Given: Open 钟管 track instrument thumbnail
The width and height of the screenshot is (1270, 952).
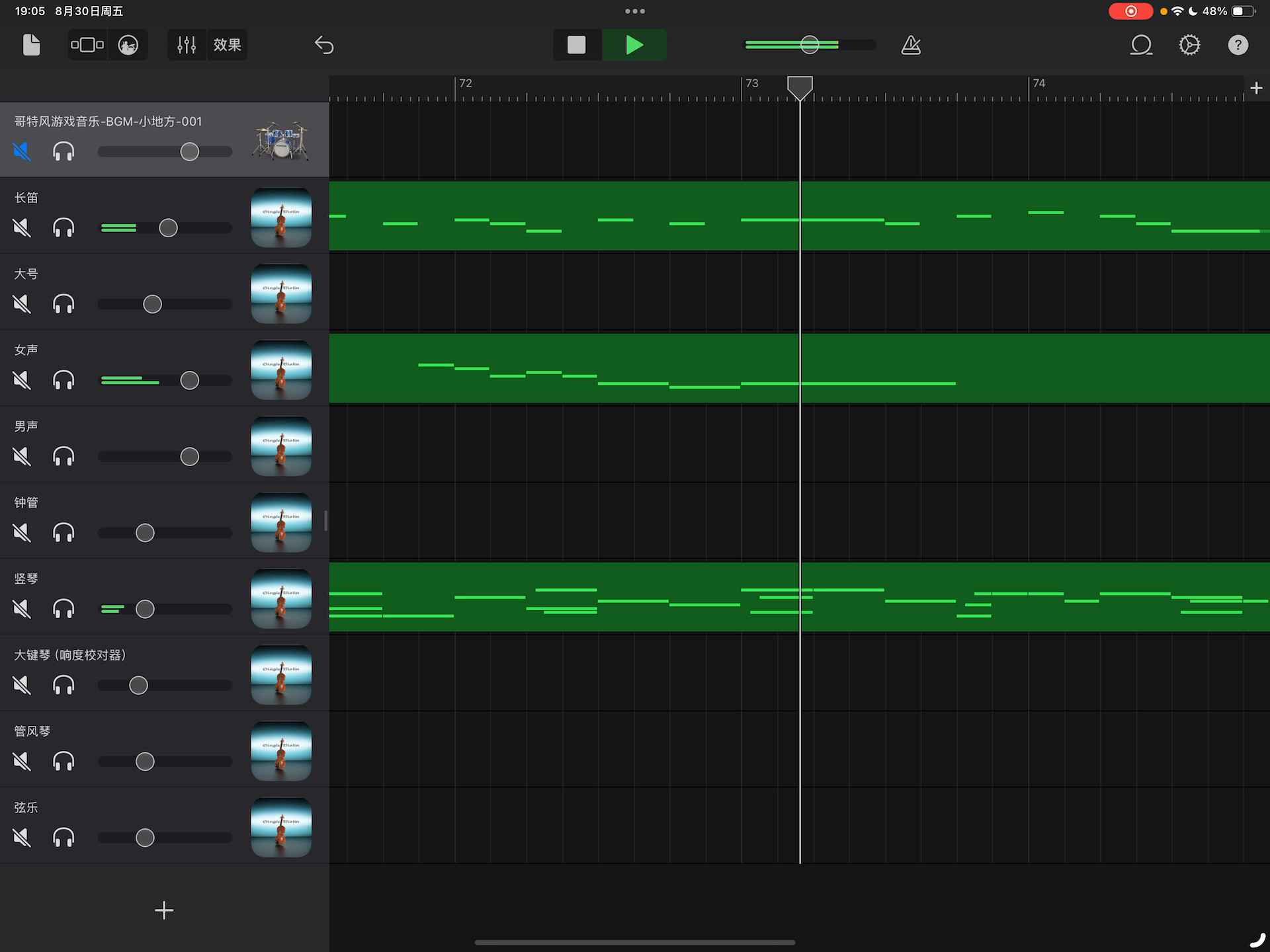Looking at the screenshot, I should (281, 522).
